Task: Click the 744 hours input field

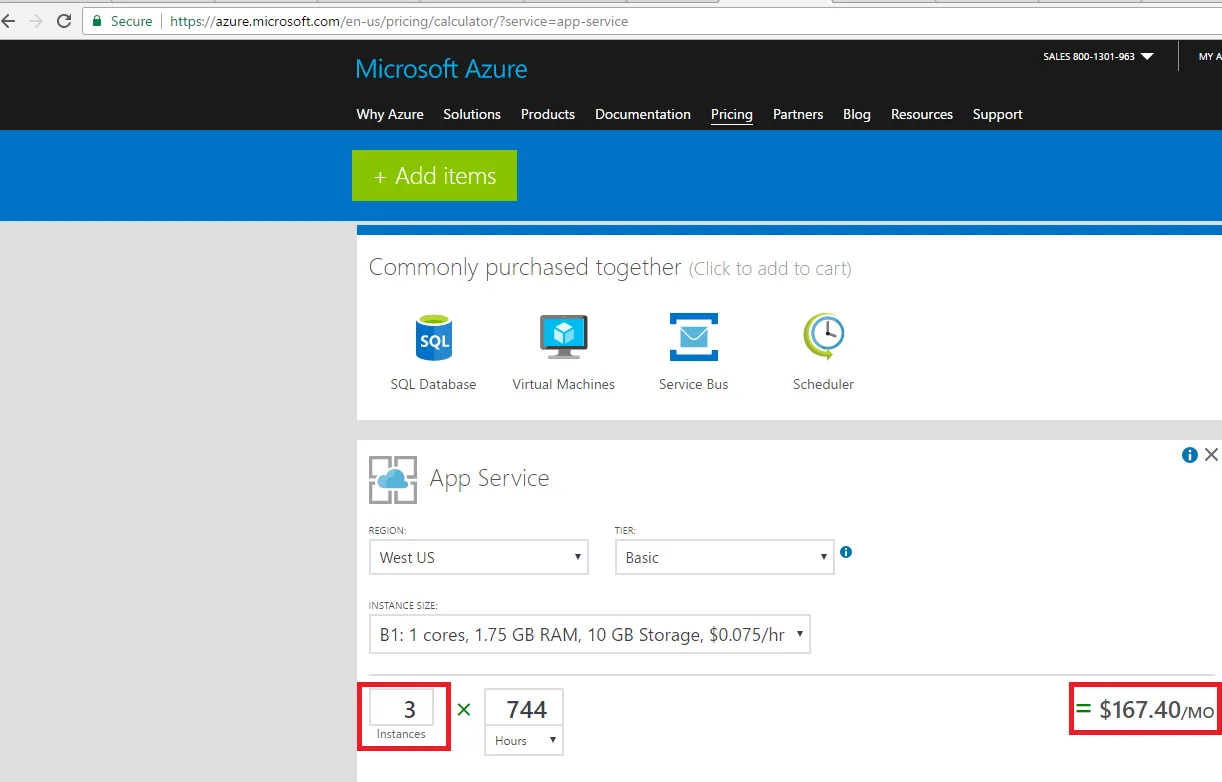Action: [x=524, y=709]
